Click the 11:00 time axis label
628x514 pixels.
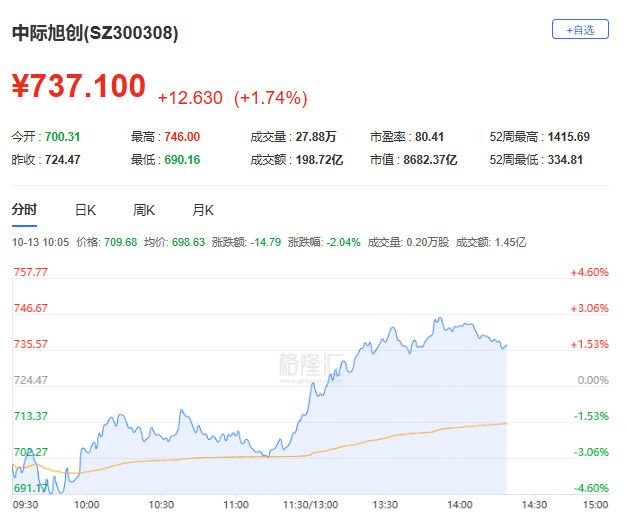(x=236, y=504)
